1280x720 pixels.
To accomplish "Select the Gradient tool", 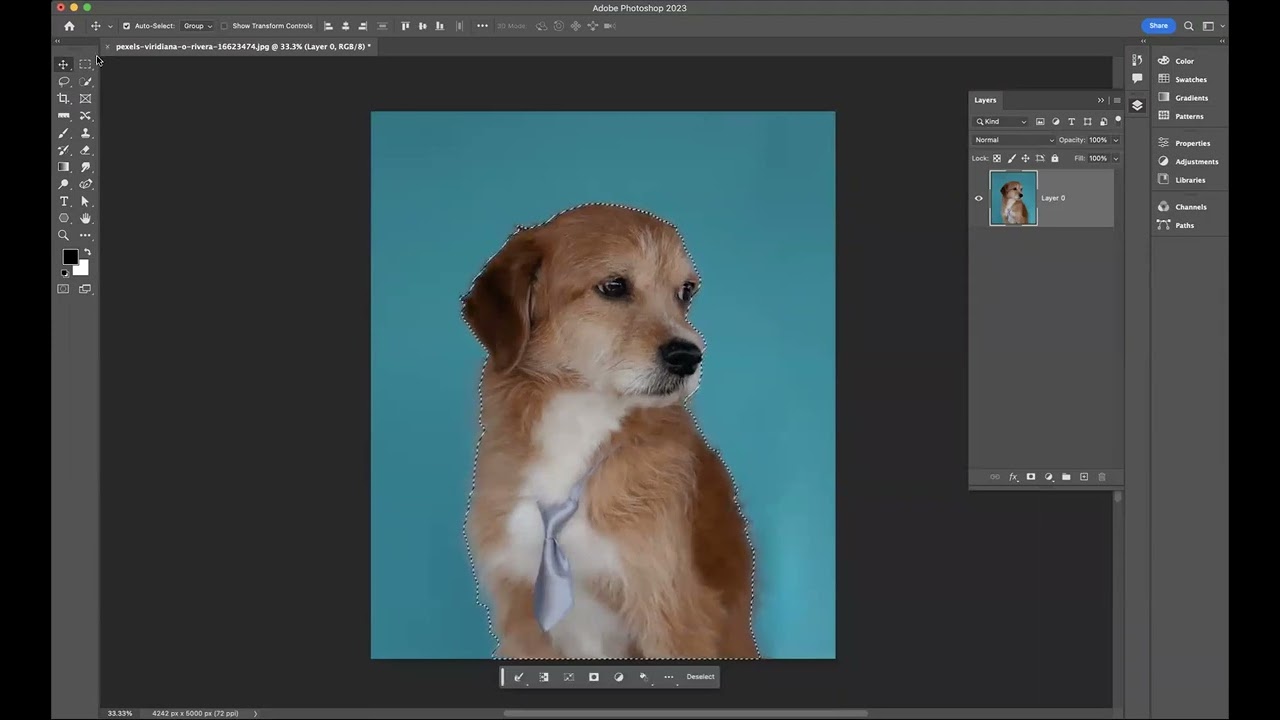I will pos(63,166).
